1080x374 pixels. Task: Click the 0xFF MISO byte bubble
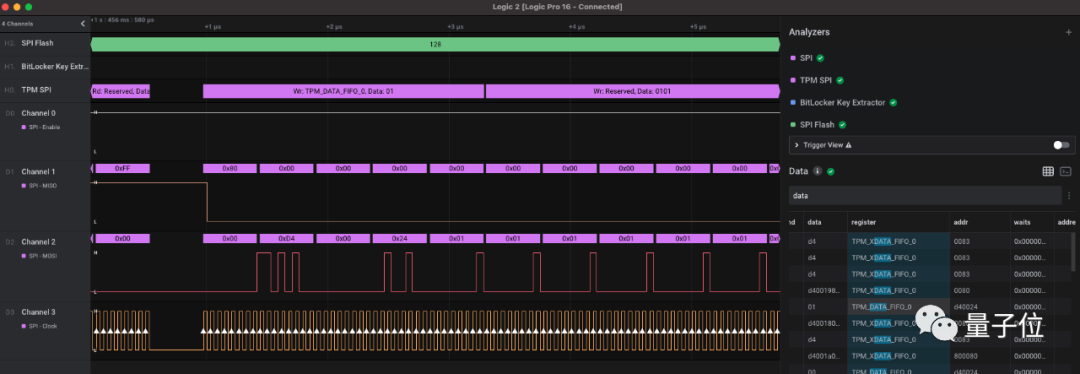tap(123, 168)
